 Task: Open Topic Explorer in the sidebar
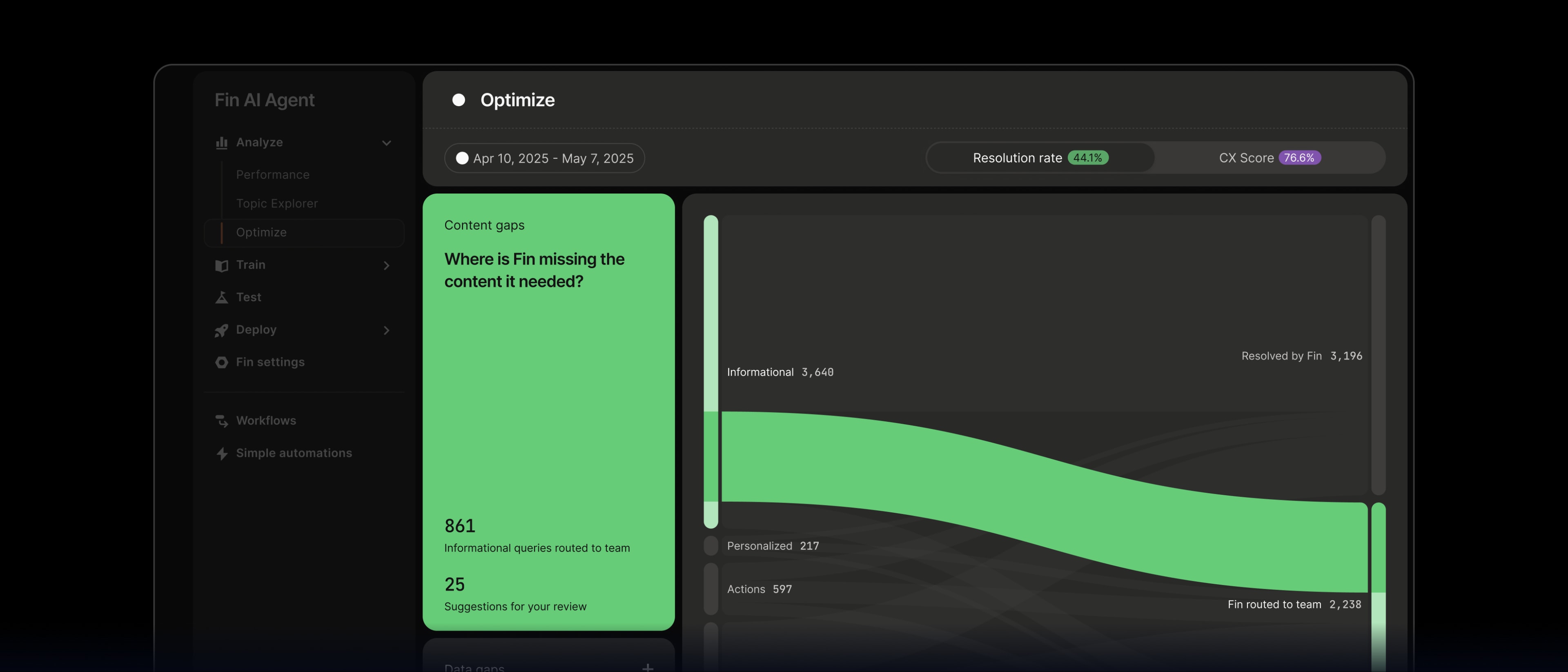(277, 203)
